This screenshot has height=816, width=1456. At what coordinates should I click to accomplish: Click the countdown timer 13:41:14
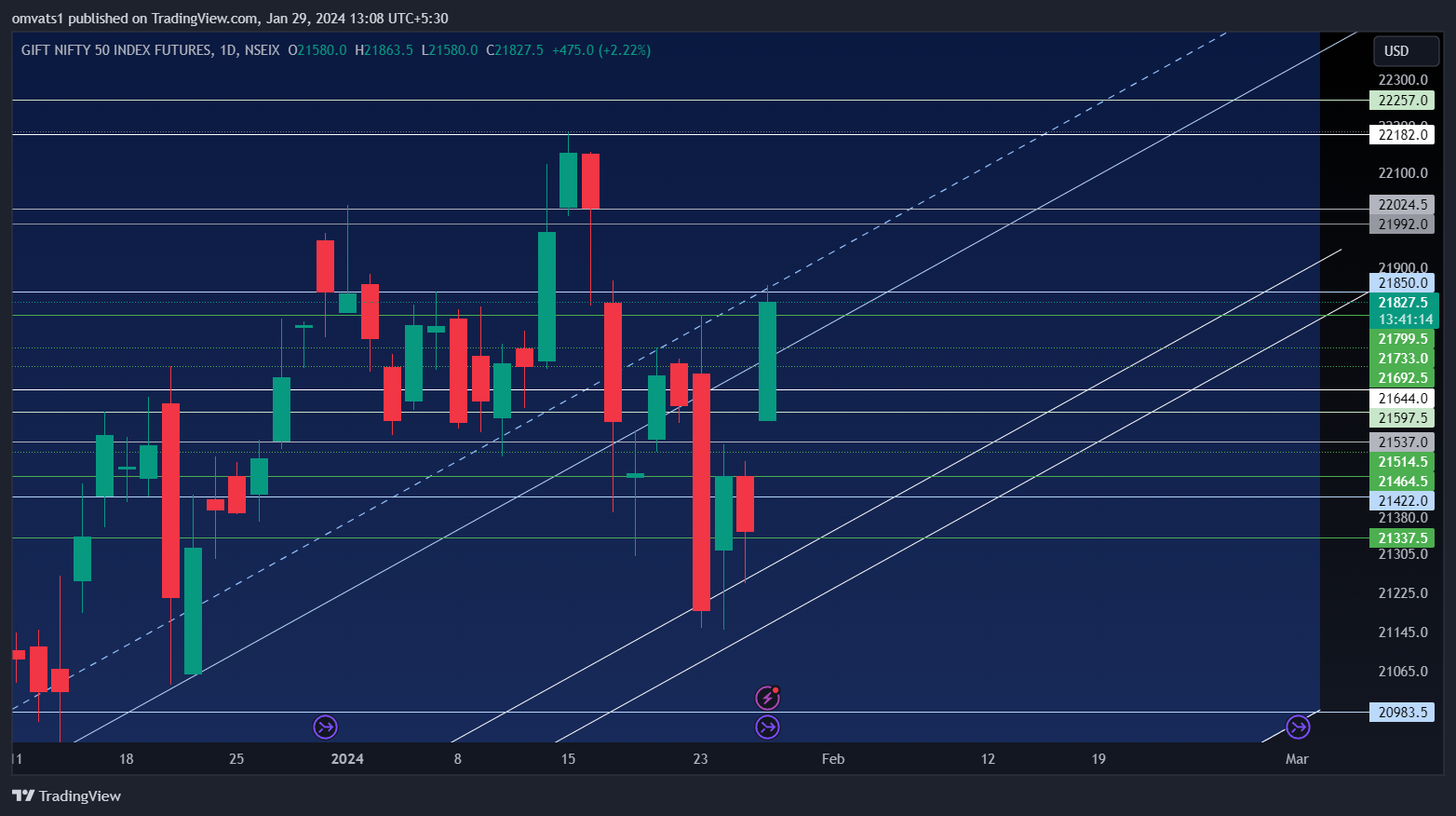point(1404,320)
